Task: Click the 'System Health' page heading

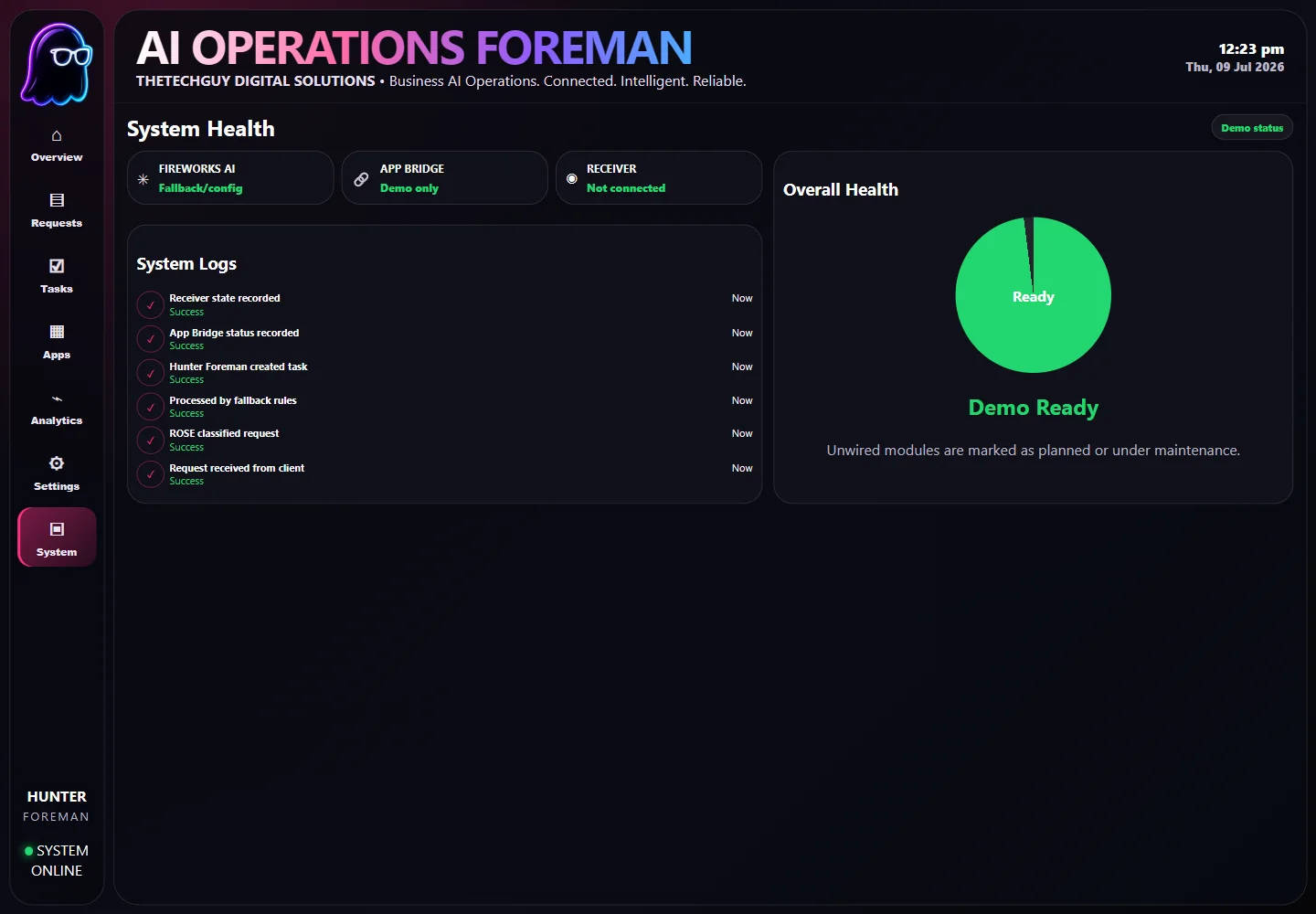Action: pyautogui.click(x=200, y=129)
